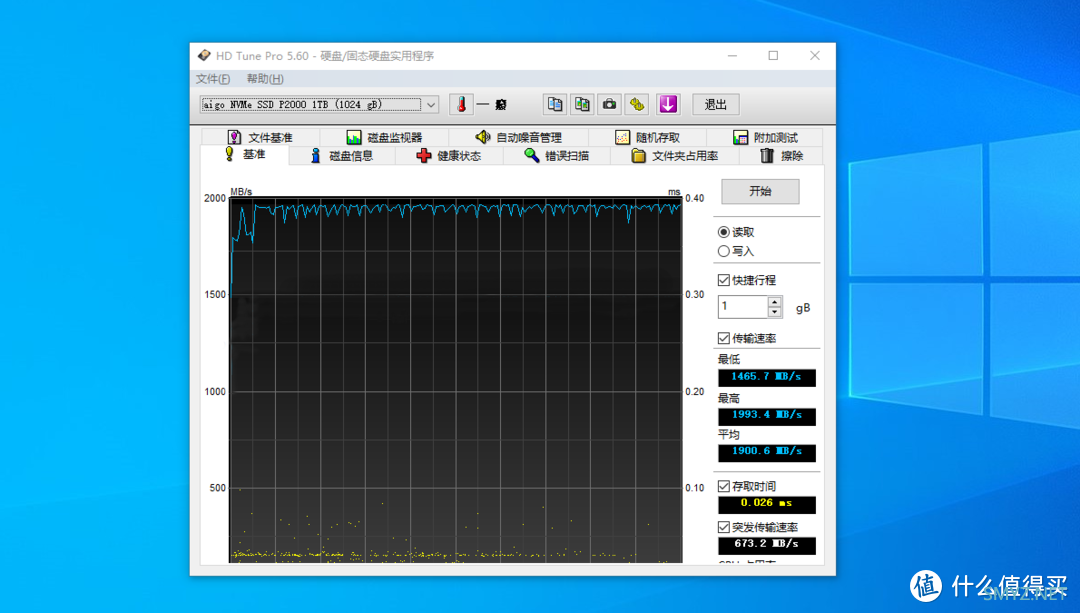Click the minimum 1465.7 MB/s value
The image size is (1080, 613).
pos(767,377)
